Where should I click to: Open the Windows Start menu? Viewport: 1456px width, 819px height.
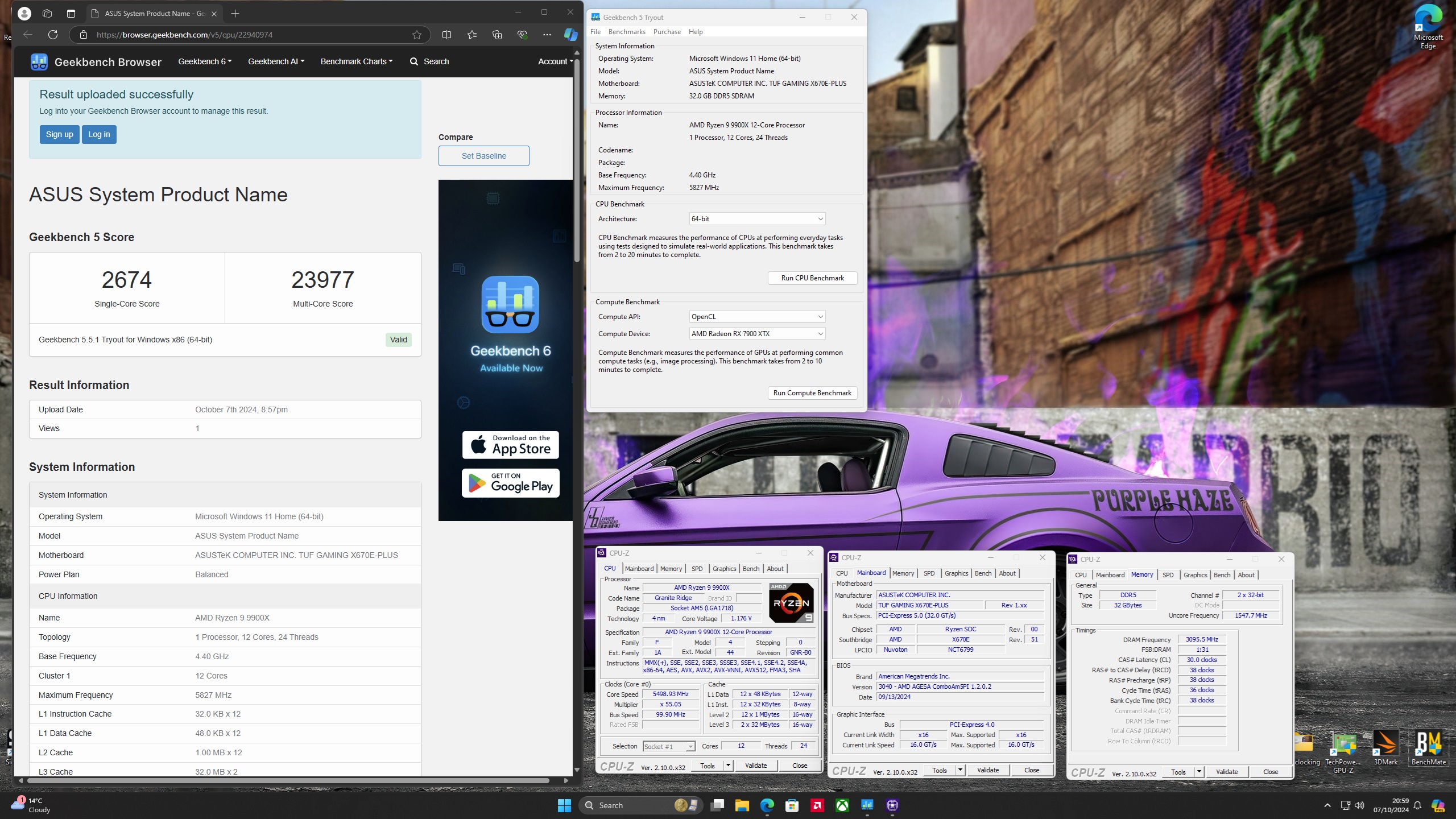point(564,805)
